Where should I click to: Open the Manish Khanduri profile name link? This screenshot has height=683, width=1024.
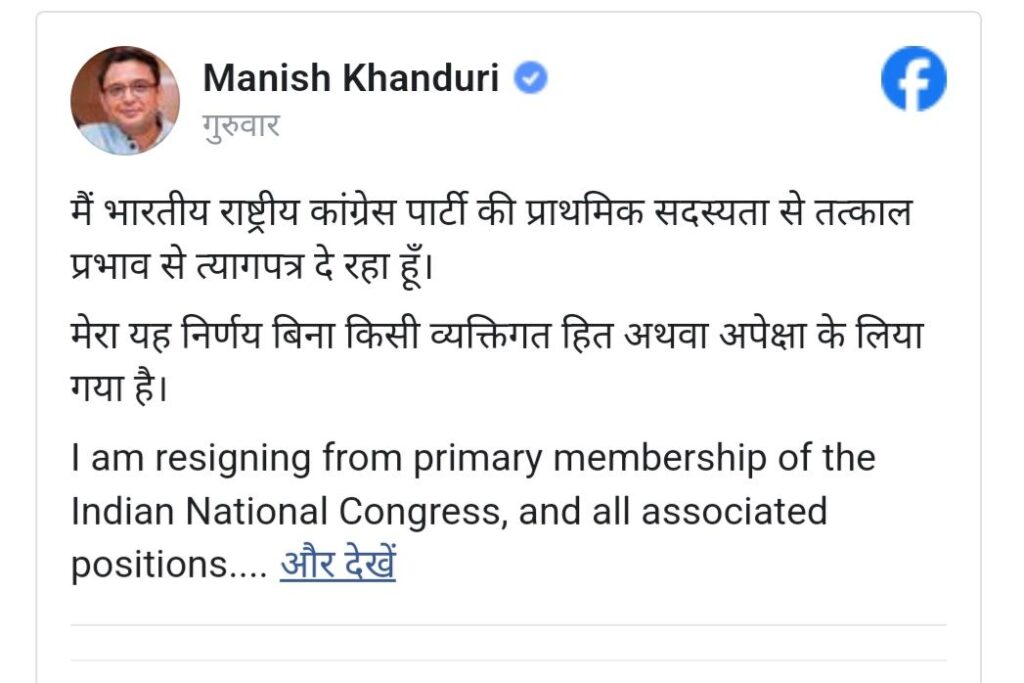[x=350, y=78]
